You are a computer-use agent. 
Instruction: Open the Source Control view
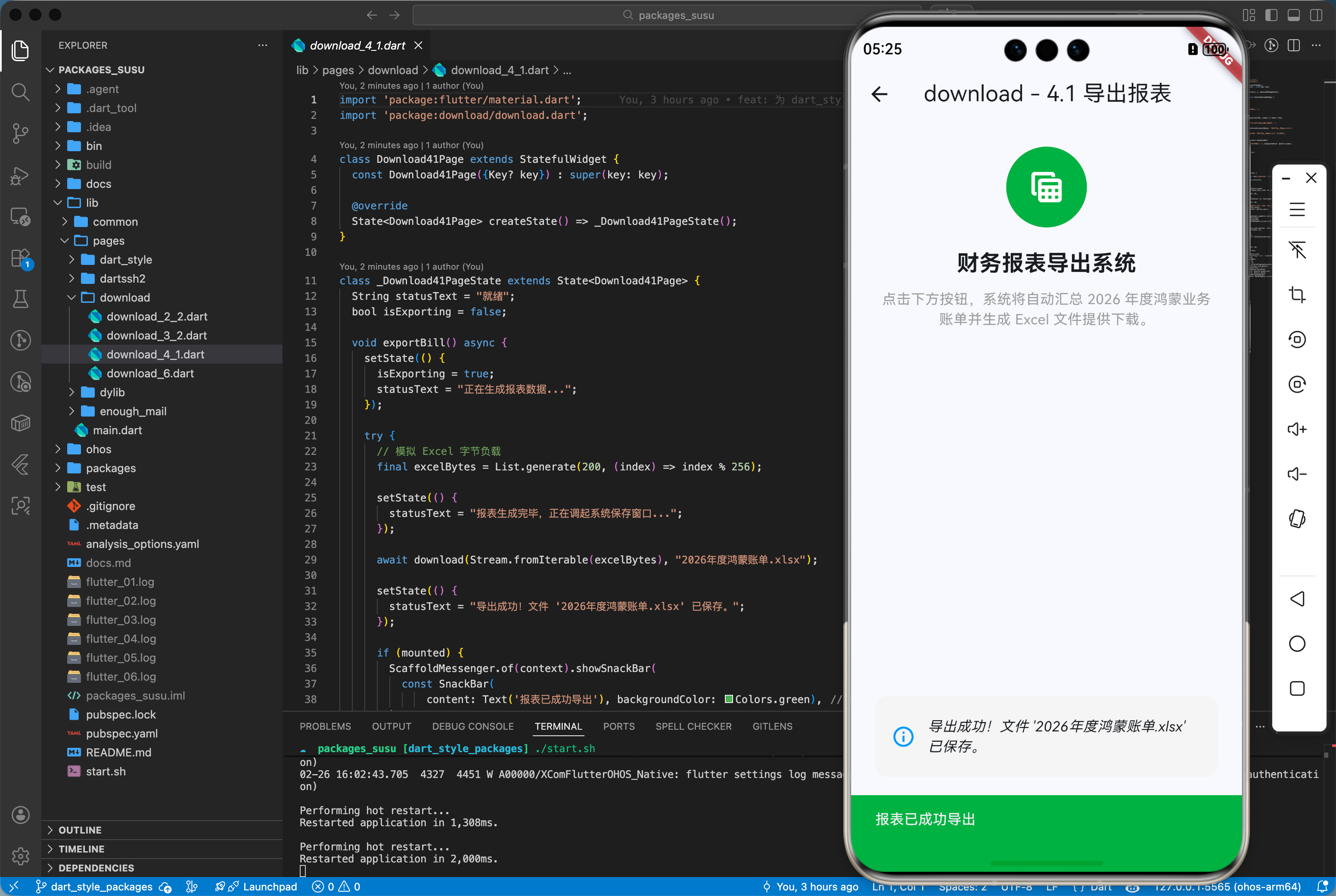tap(21, 133)
